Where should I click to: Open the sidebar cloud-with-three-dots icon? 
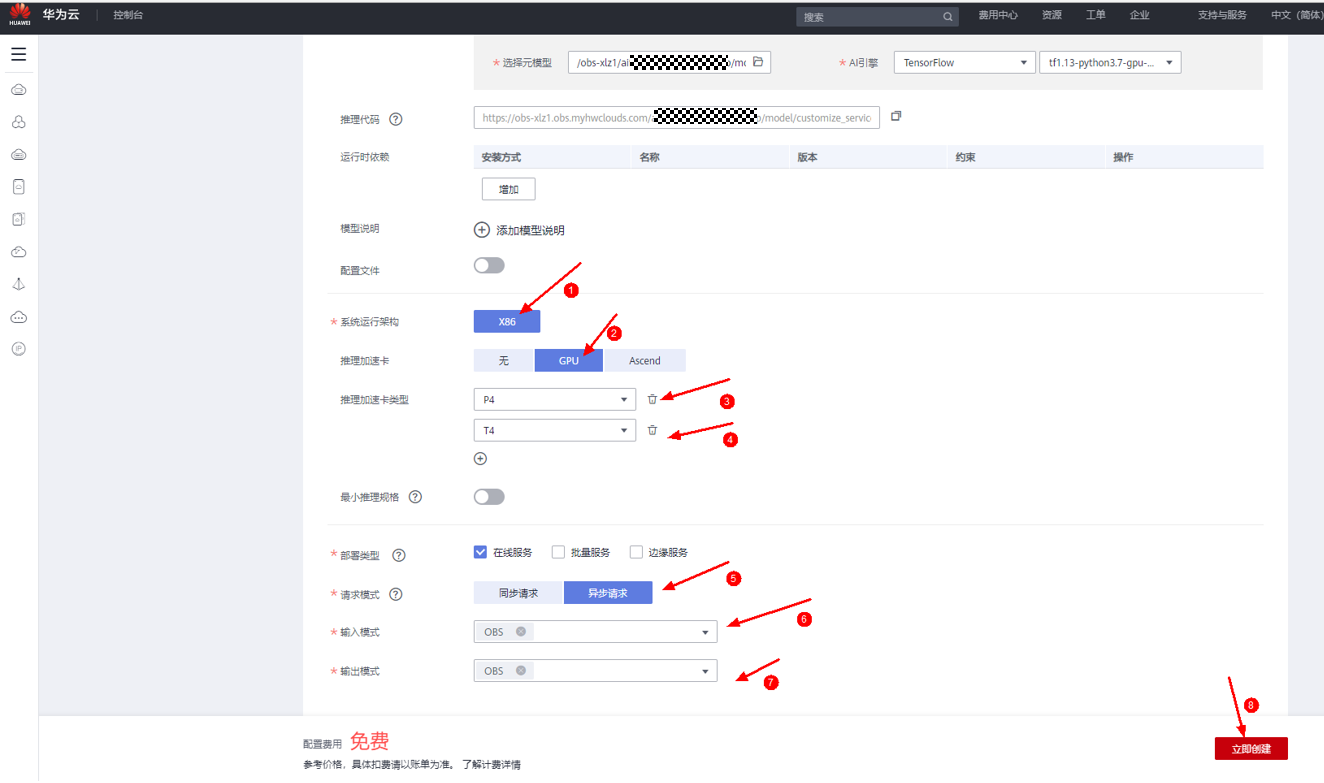pos(18,317)
